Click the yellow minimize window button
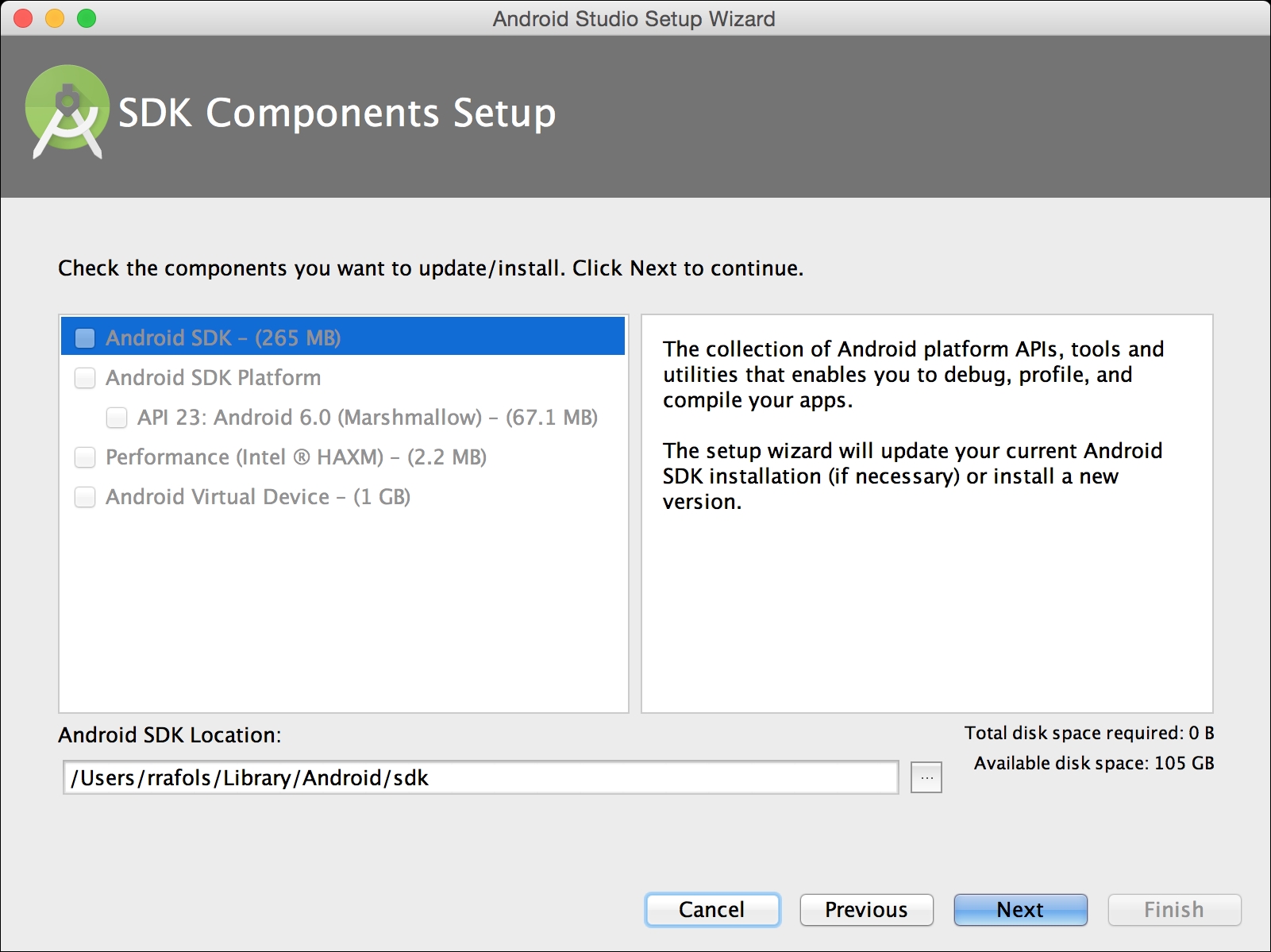 [55, 18]
